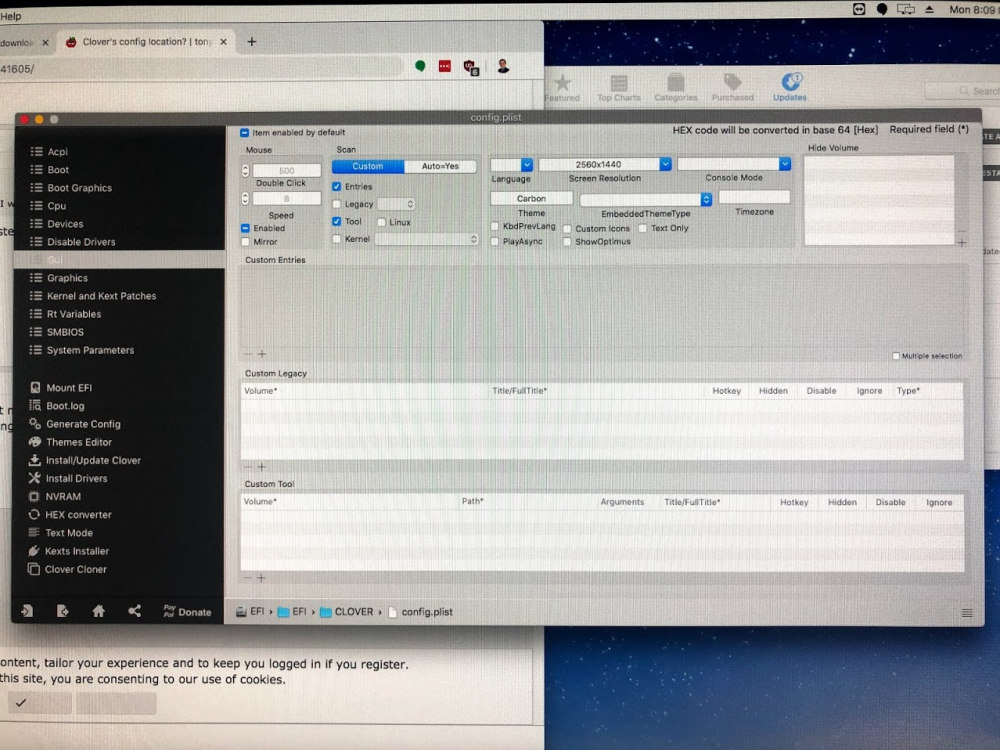Enable the ShowOptimus checkbox
This screenshot has width=1000, height=750.
click(x=567, y=242)
